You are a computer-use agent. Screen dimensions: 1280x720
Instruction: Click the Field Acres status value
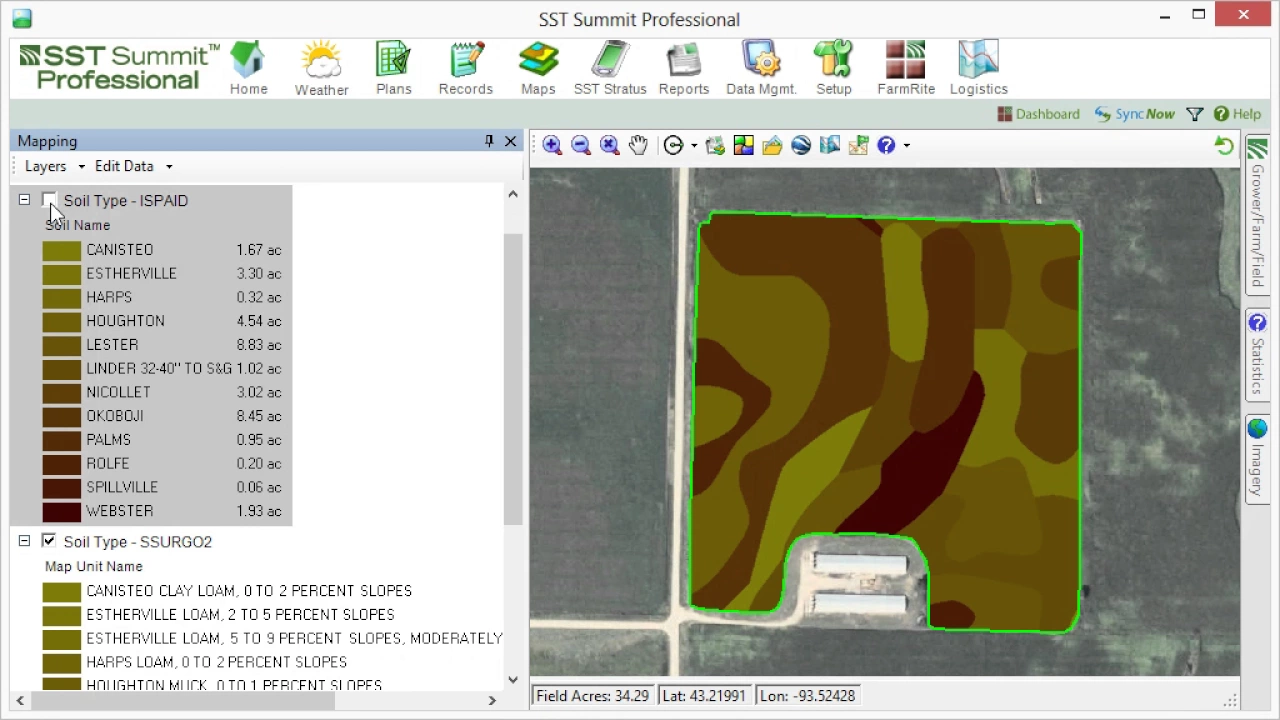pyautogui.click(x=593, y=696)
